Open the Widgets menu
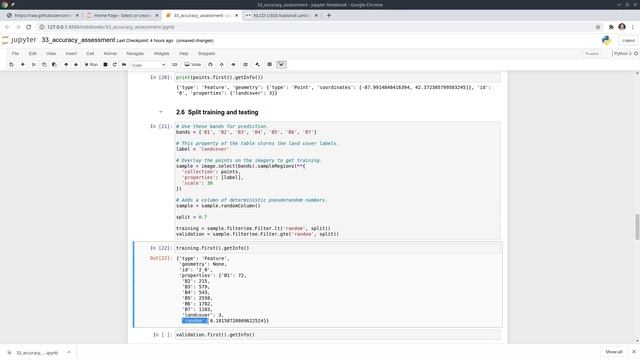 161,53
